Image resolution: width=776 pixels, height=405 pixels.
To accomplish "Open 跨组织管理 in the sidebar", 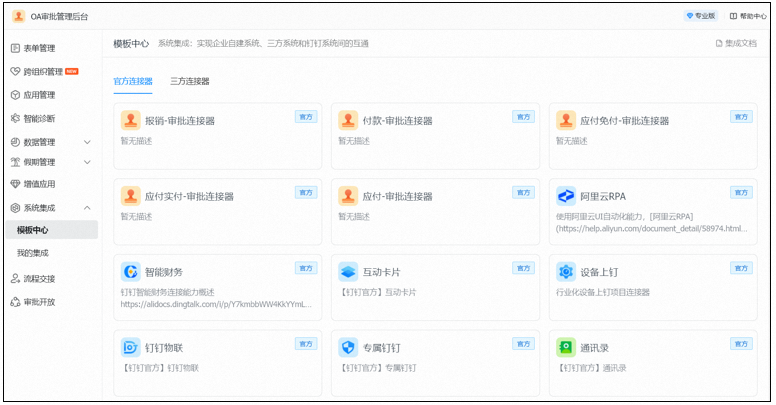I will pos(44,72).
